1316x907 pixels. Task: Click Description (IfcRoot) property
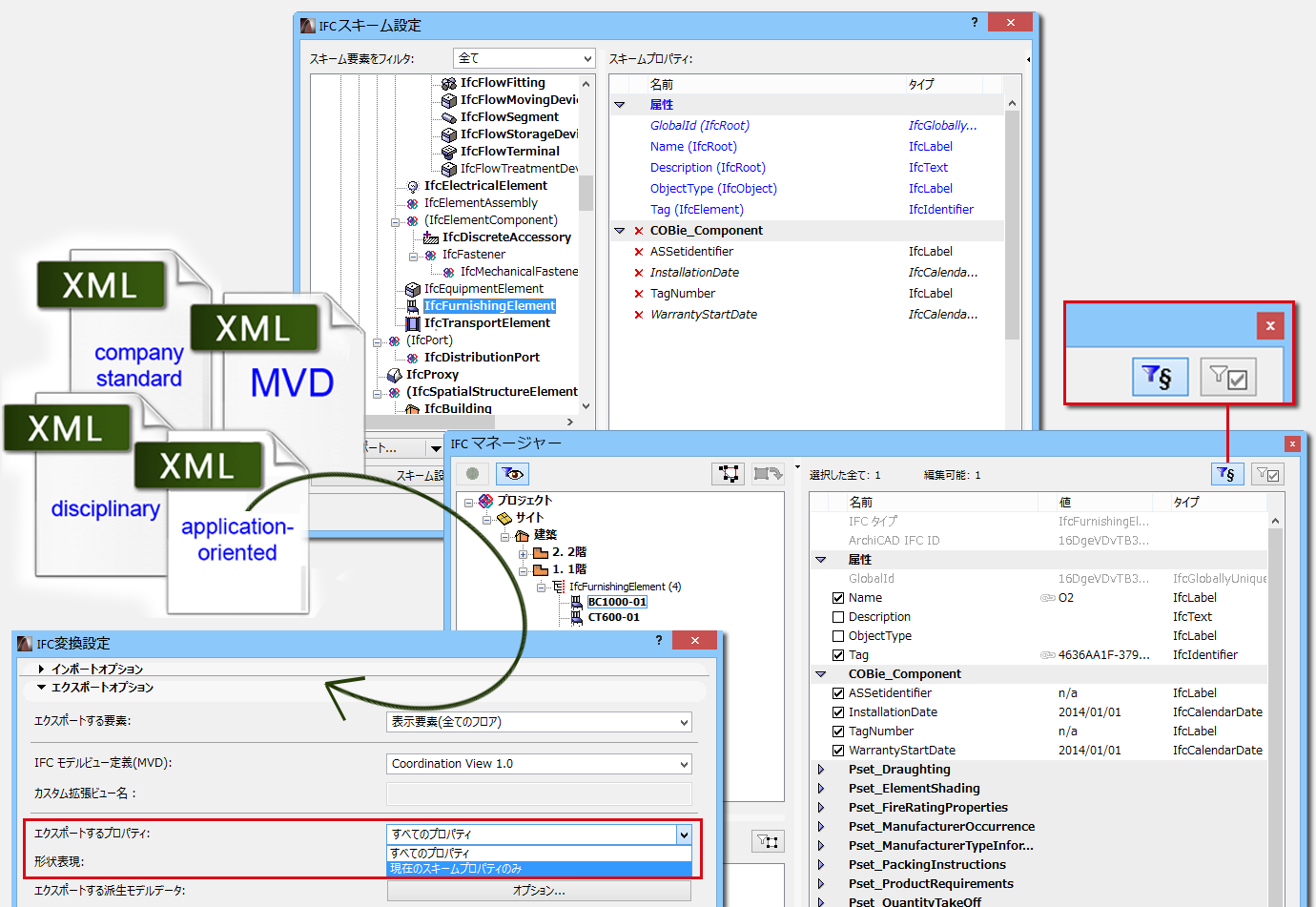[708, 168]
